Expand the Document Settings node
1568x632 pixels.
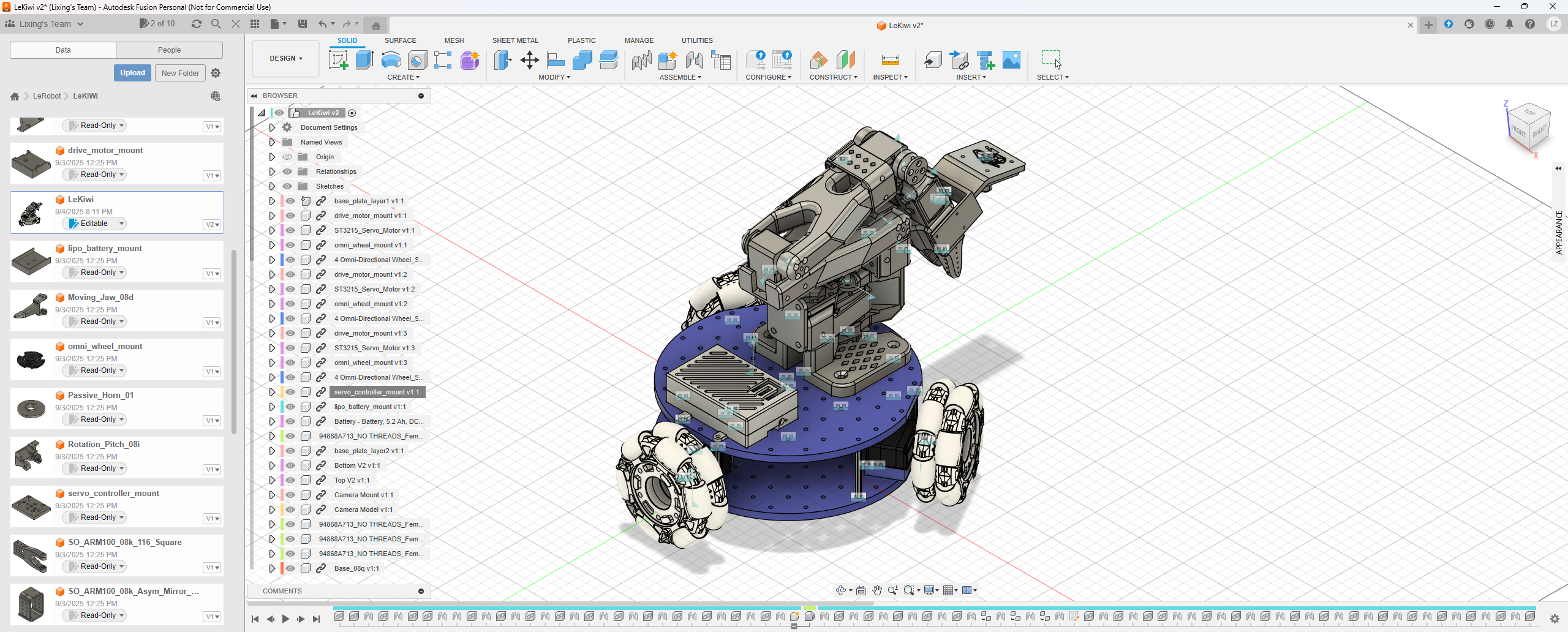coord(272,127)
